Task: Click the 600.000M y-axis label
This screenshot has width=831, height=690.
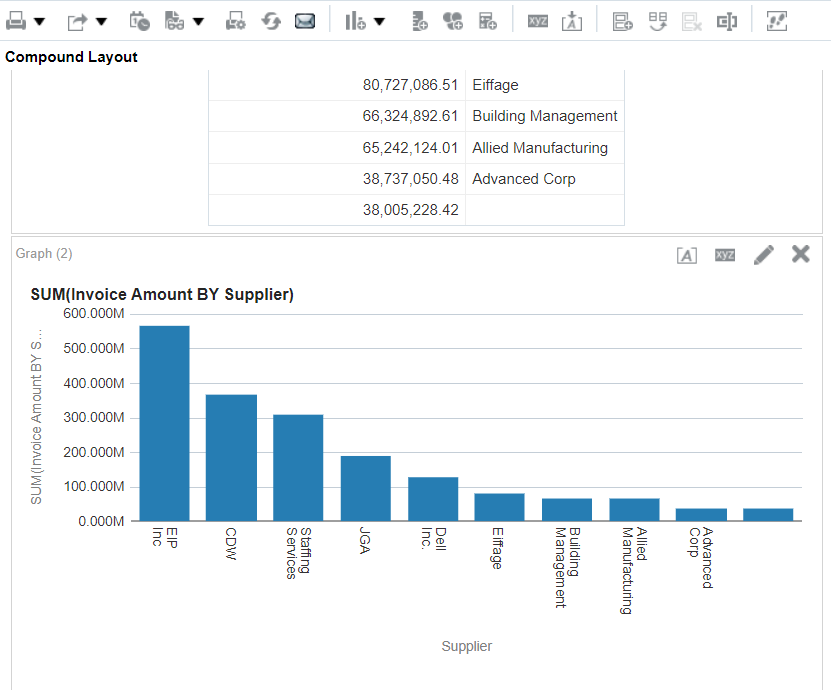Action: [94, 314]
